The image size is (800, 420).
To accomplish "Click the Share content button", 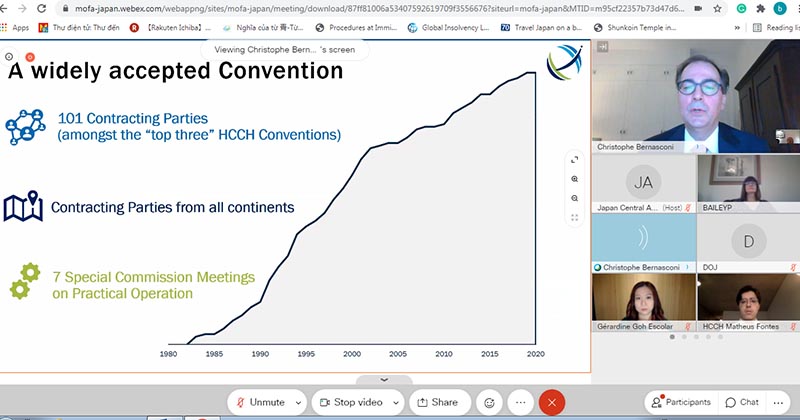I will click(437, 402).
